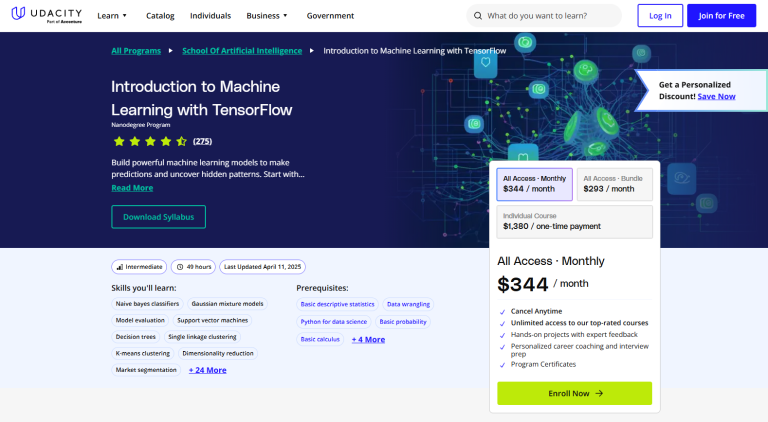
Task: Expand the Learn dropdown menu
Action: click(112, 16)
